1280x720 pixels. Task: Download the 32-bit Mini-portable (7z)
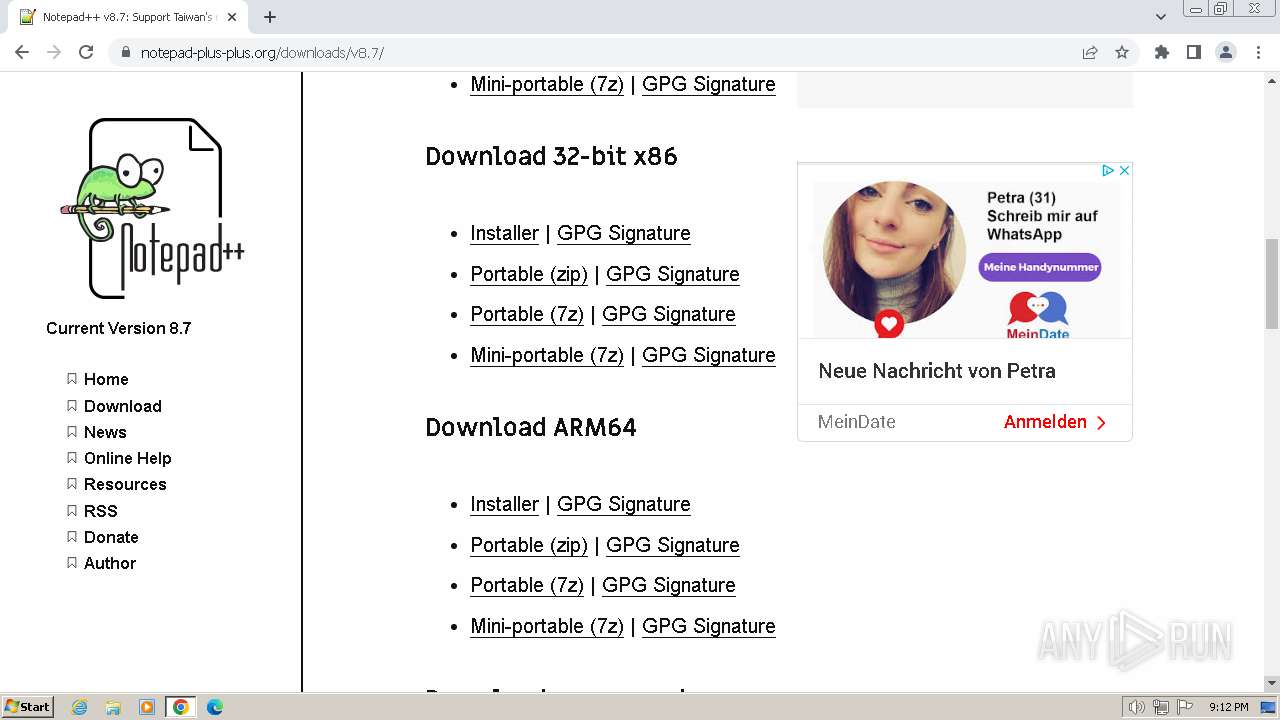[x=547, y=355]
